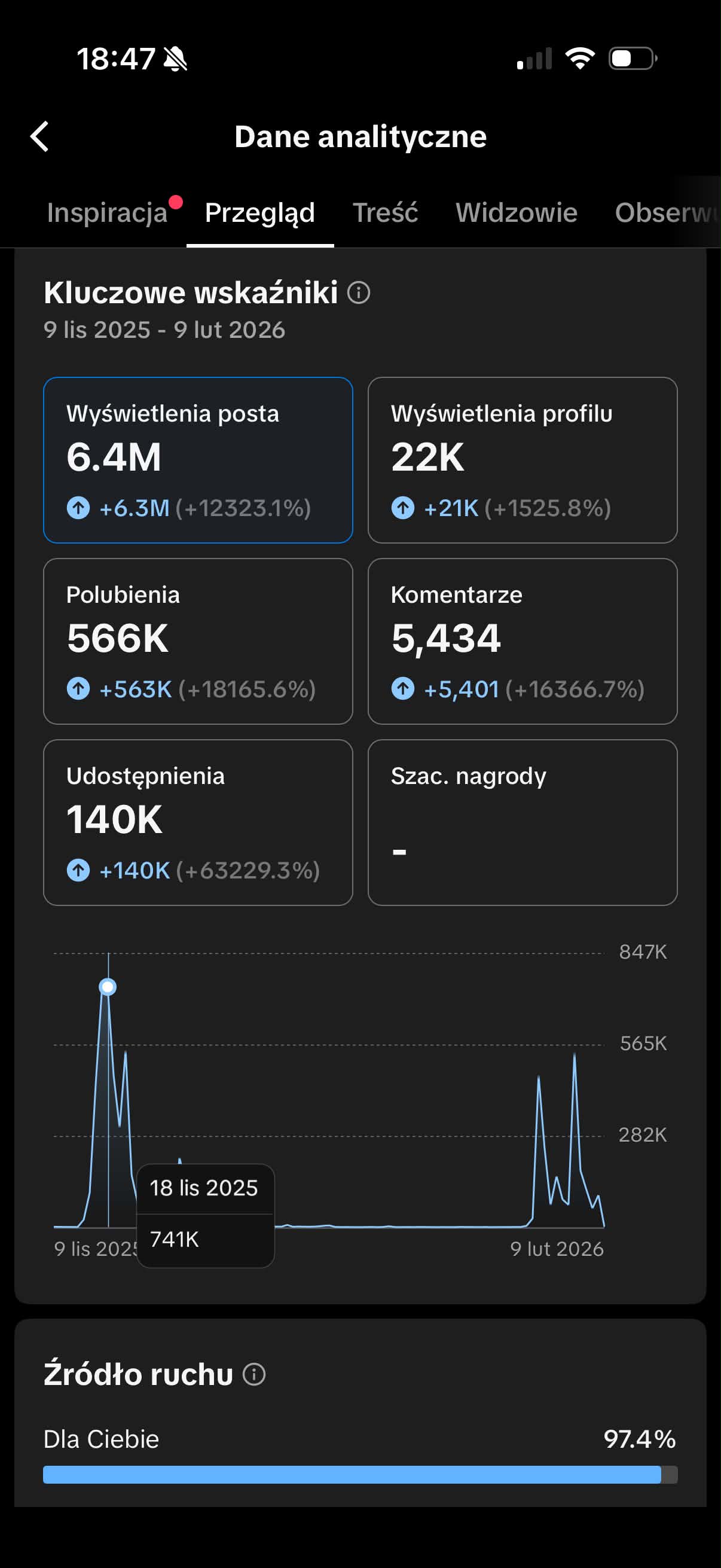The height and width of the screenshot is (1568, 721).
Task: Tap the +563K change value
Action: point(136,690)
